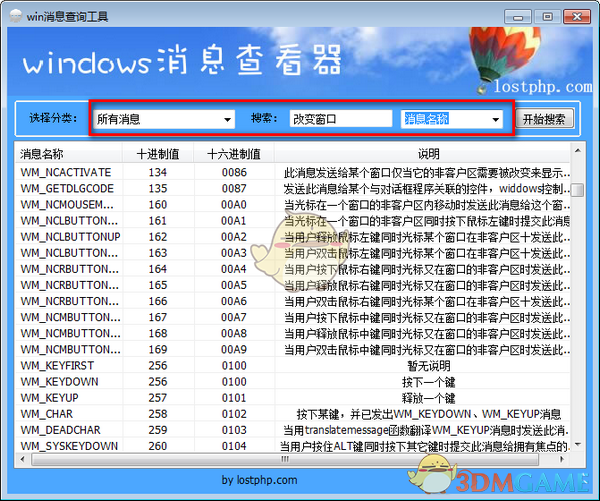Click hex value 00A5

(234, 285)
